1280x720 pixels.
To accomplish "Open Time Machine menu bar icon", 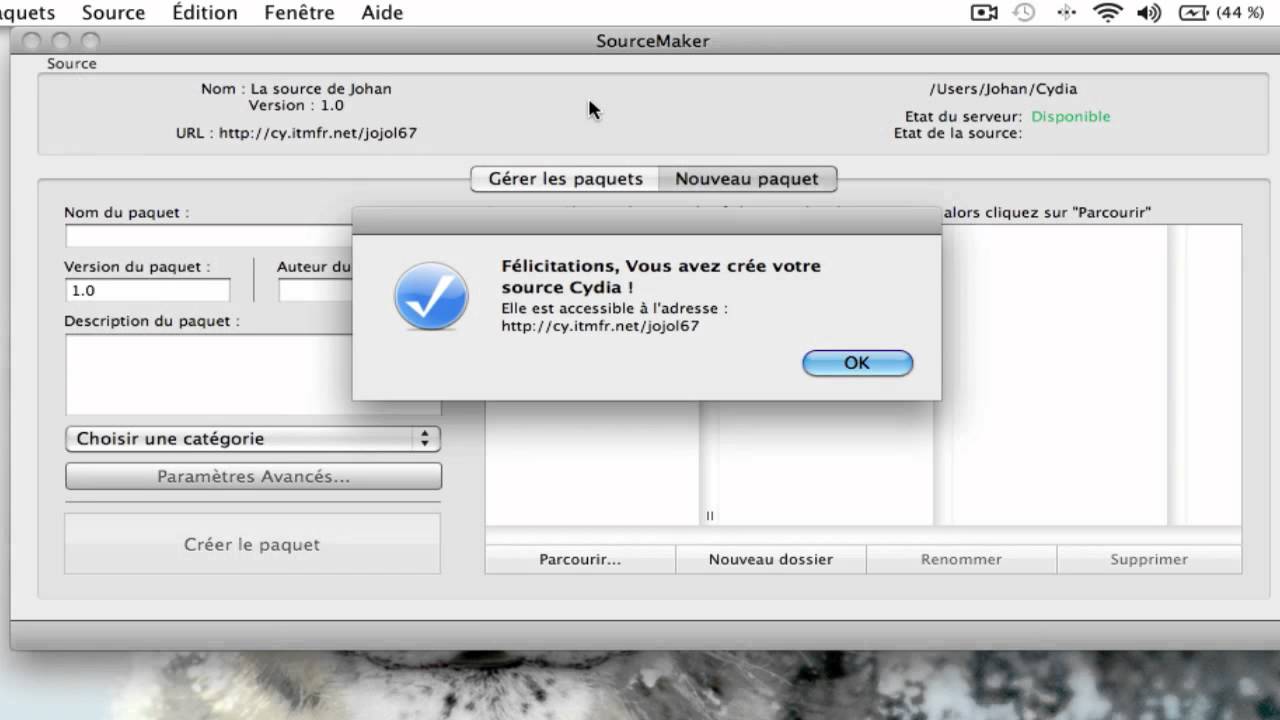I will pos(1024,13).
